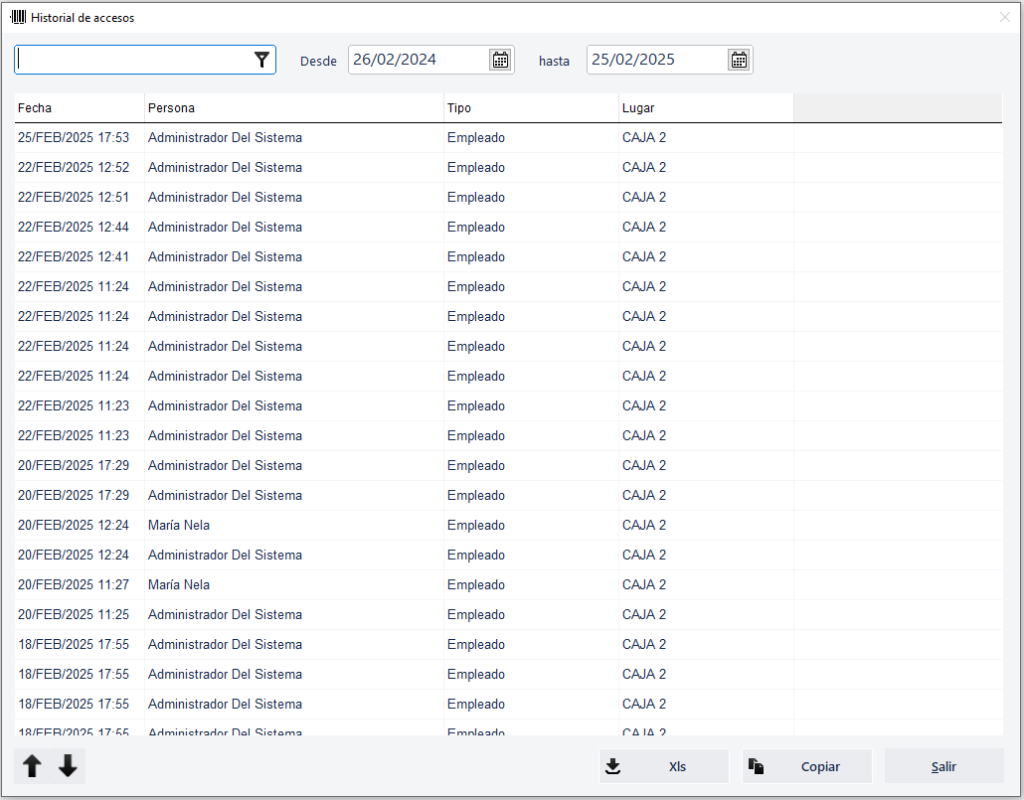Sort by the Tipo column header
The height and width of the screenshot is (800, 1024).
(x=530, y=108)
